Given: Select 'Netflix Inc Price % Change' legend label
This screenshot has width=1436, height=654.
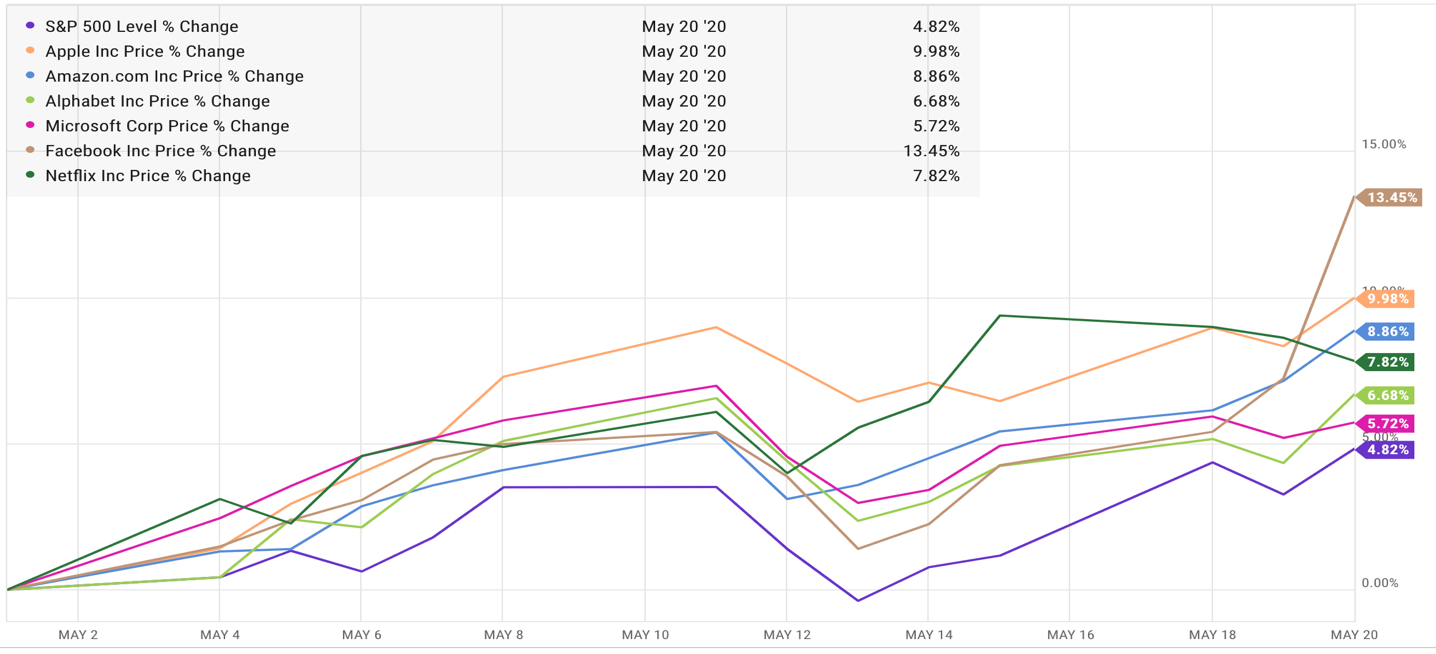Looking at the screenshot, I should [x=148, y=176].
